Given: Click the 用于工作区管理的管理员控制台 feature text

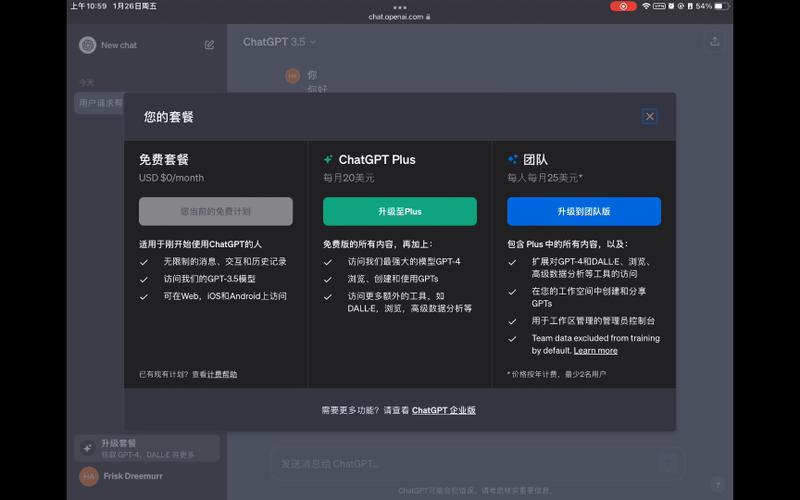Looking at the screenshot, I should pyautogui.click(x=593, y=321).
